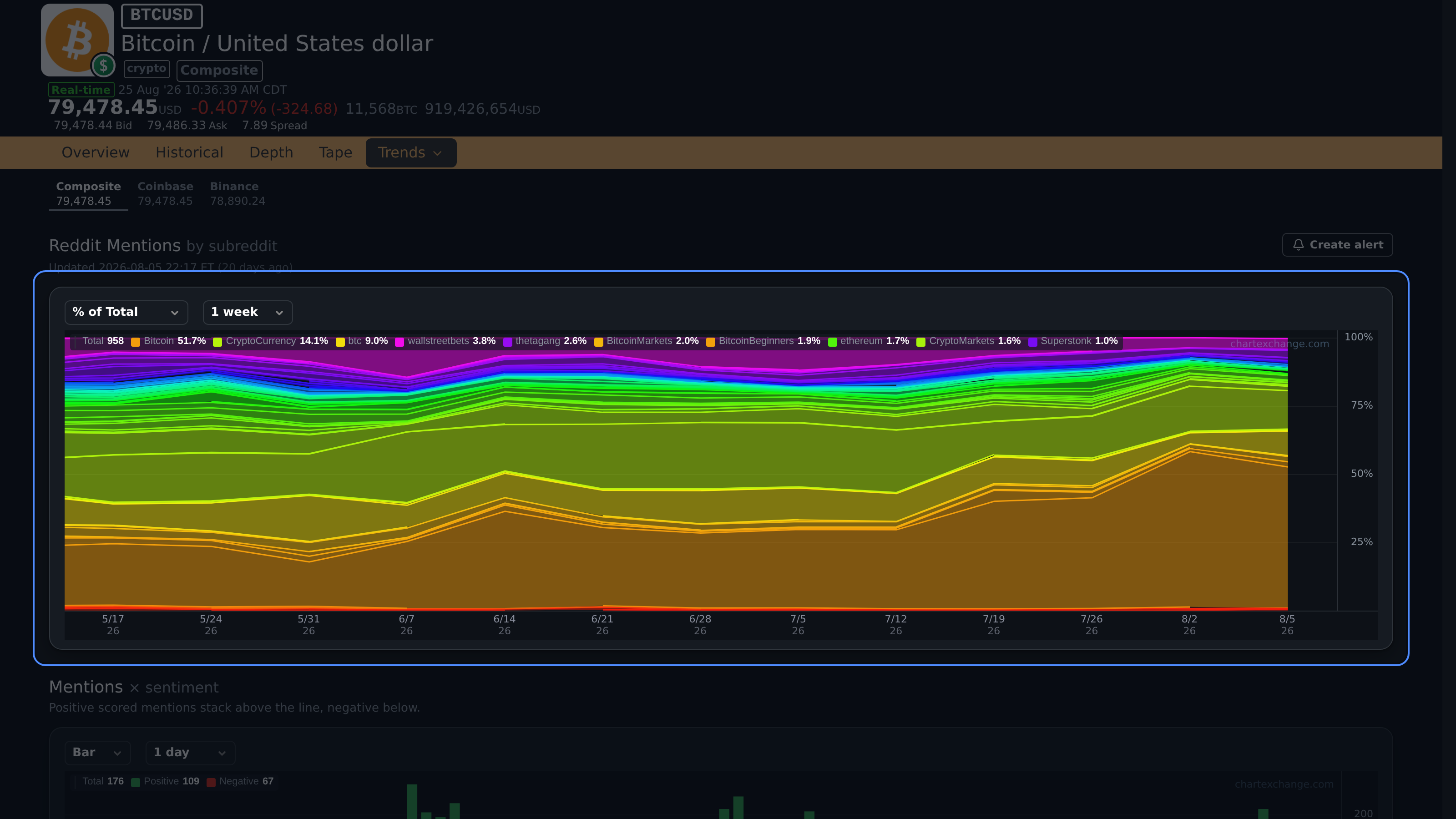This screenshot has width=1456, height=819.
Task: Click the Total 176 legend entry
Action: (x=103, y=781)
